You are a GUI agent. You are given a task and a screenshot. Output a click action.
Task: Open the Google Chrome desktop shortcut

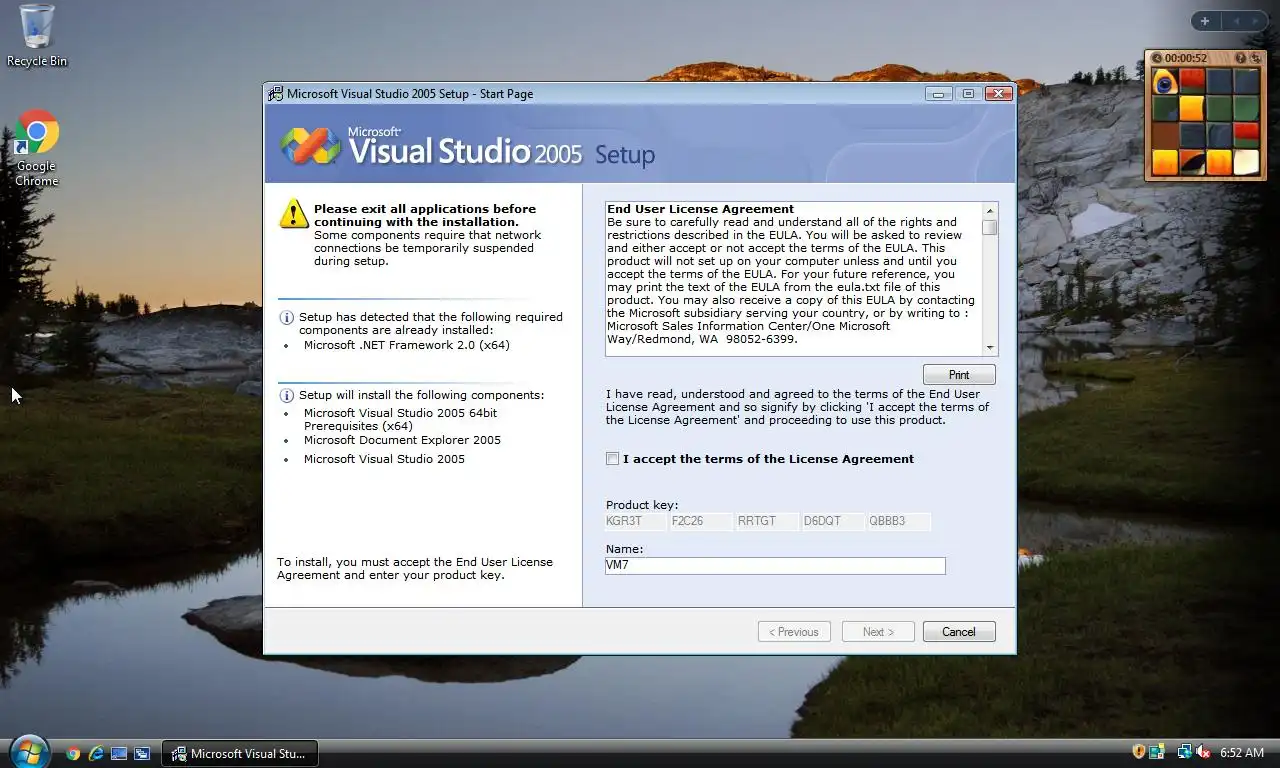pyautogui.click(x=36, y=148)
